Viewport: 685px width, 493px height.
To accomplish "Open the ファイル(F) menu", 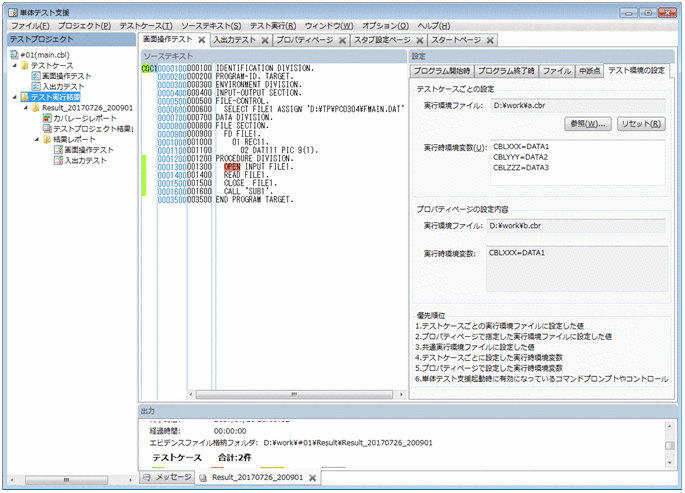I will (30, 26).
